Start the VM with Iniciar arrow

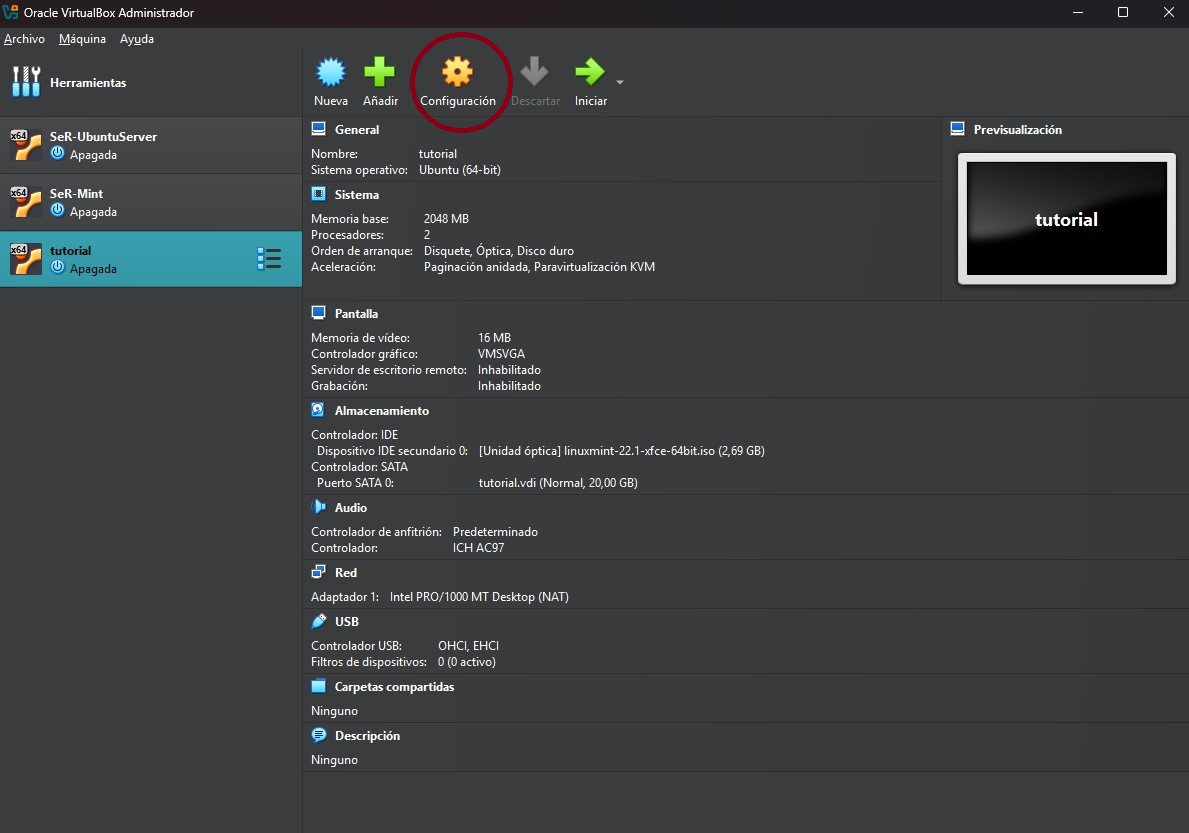(x=590, y=72)
